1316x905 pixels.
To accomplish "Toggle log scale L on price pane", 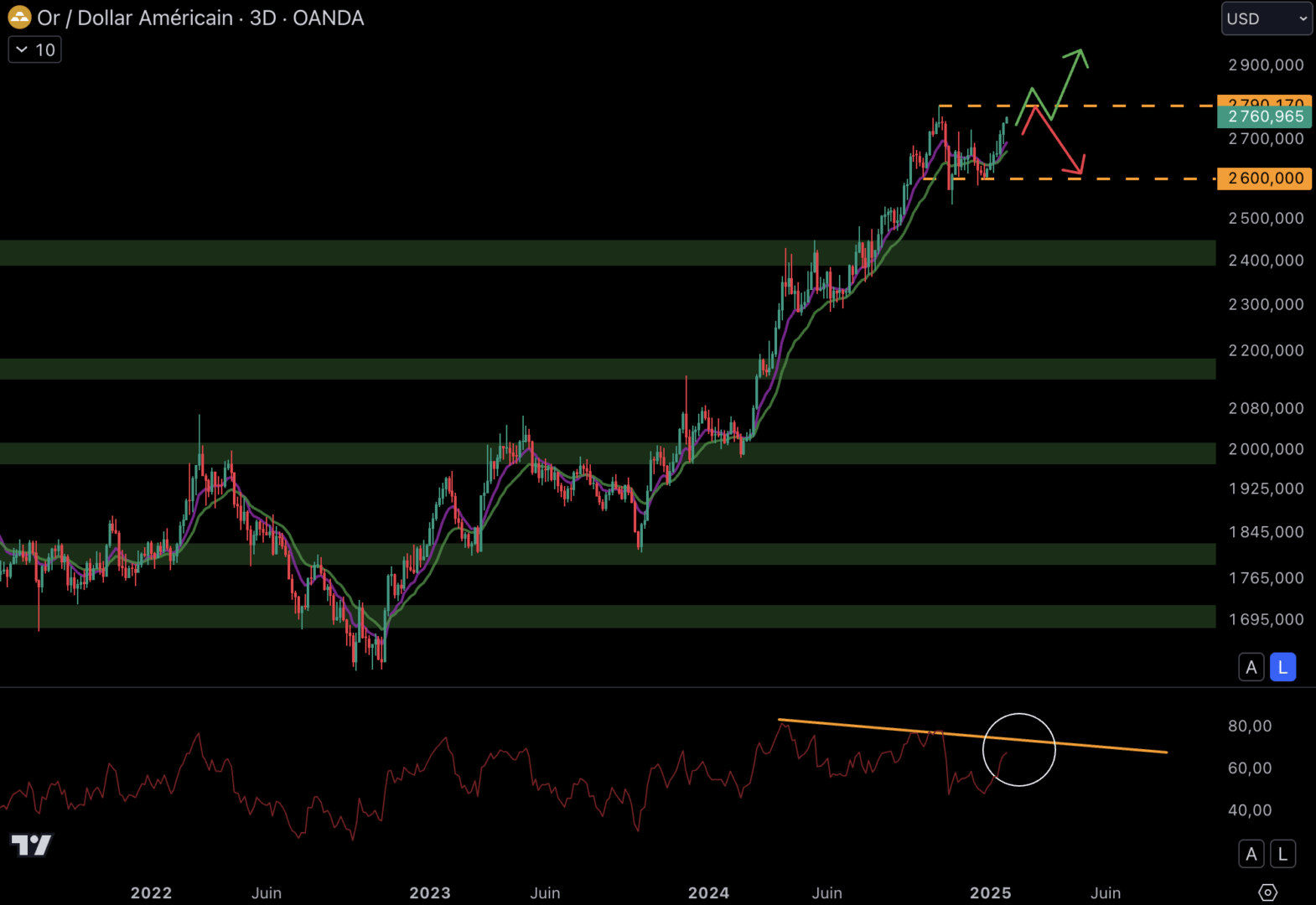I will pos(1282,667).
